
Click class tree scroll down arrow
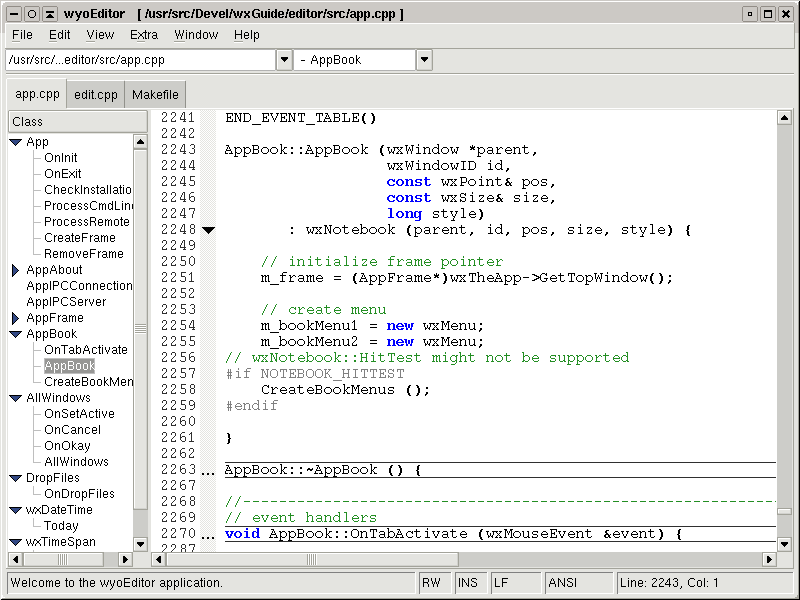[140, 544]
